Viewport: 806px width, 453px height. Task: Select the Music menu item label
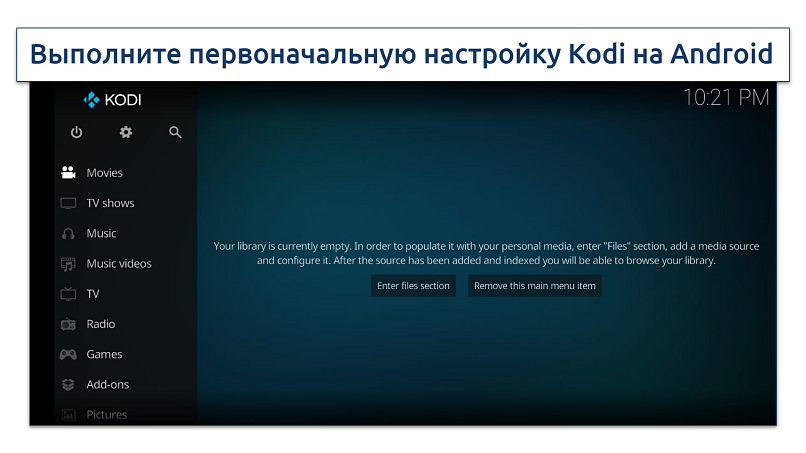coord(101,233)
